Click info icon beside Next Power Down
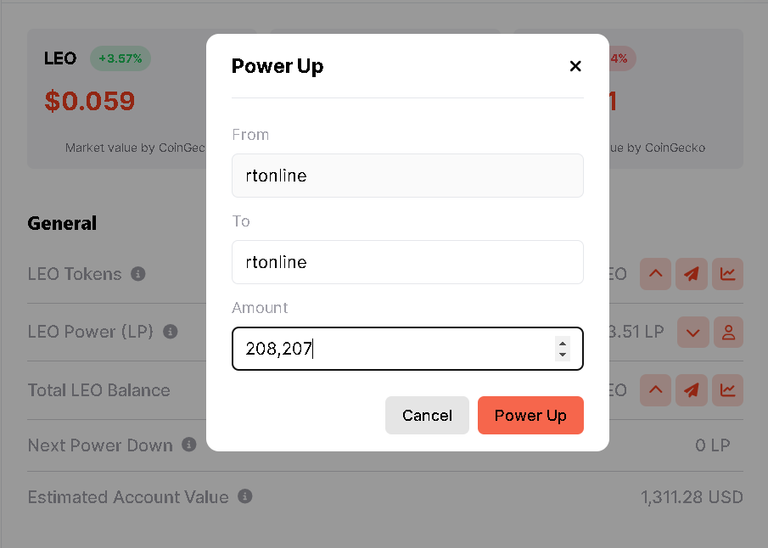This screenshot has width=768, height=548. tap(189, 444)
